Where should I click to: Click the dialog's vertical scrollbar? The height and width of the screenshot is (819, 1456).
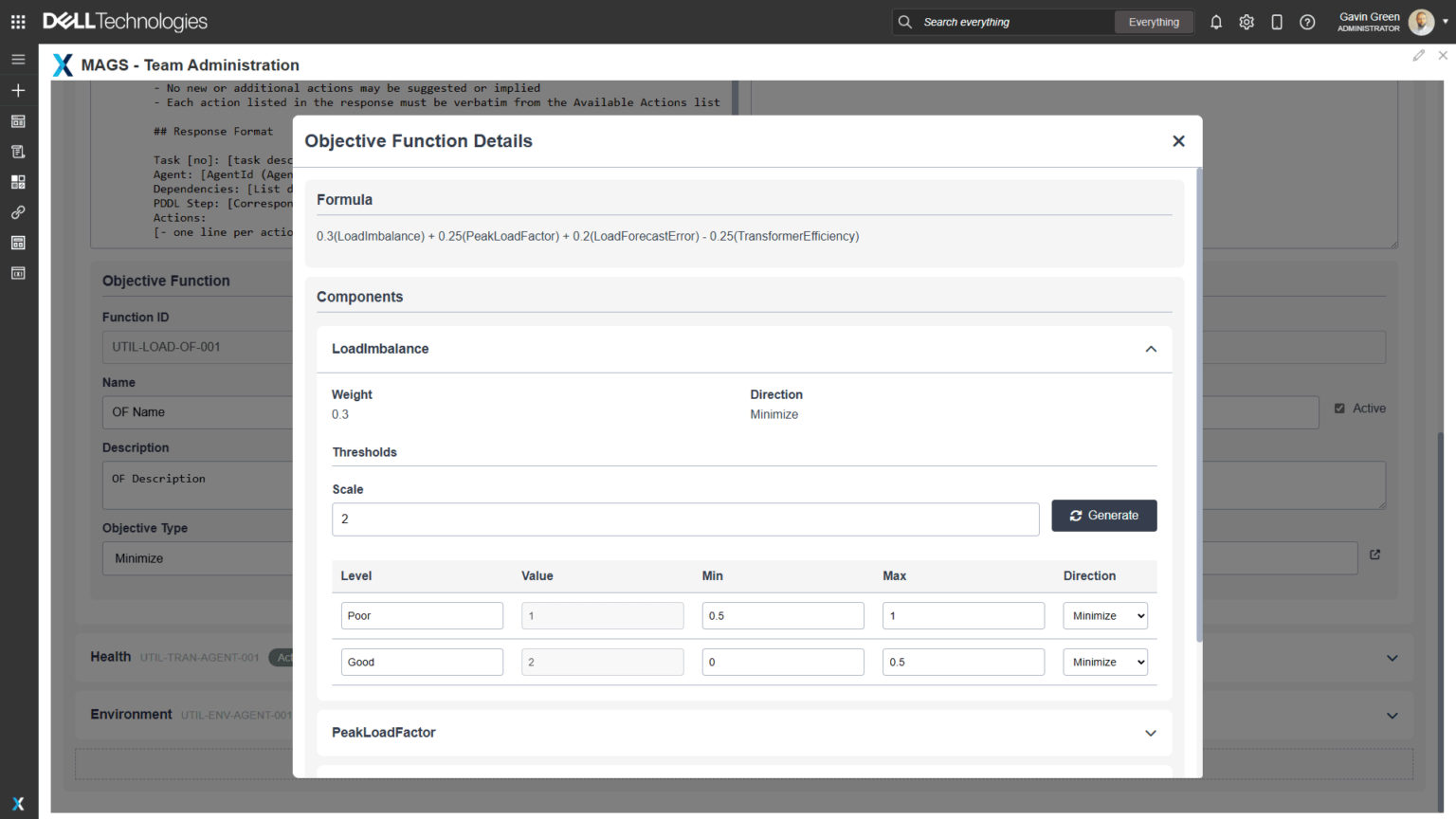[1199, 408]
